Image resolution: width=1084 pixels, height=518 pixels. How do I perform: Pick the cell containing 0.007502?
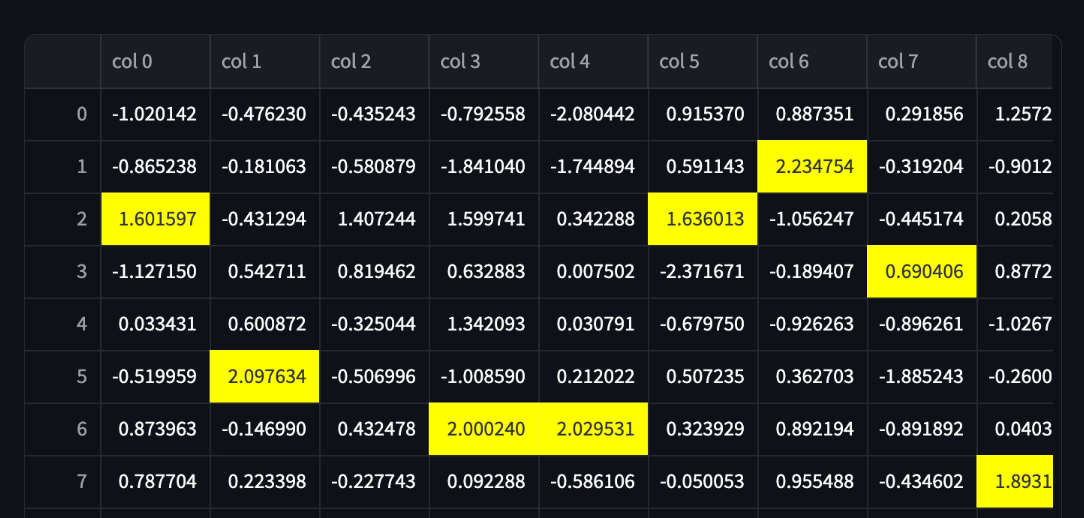[x=593, y=272]
